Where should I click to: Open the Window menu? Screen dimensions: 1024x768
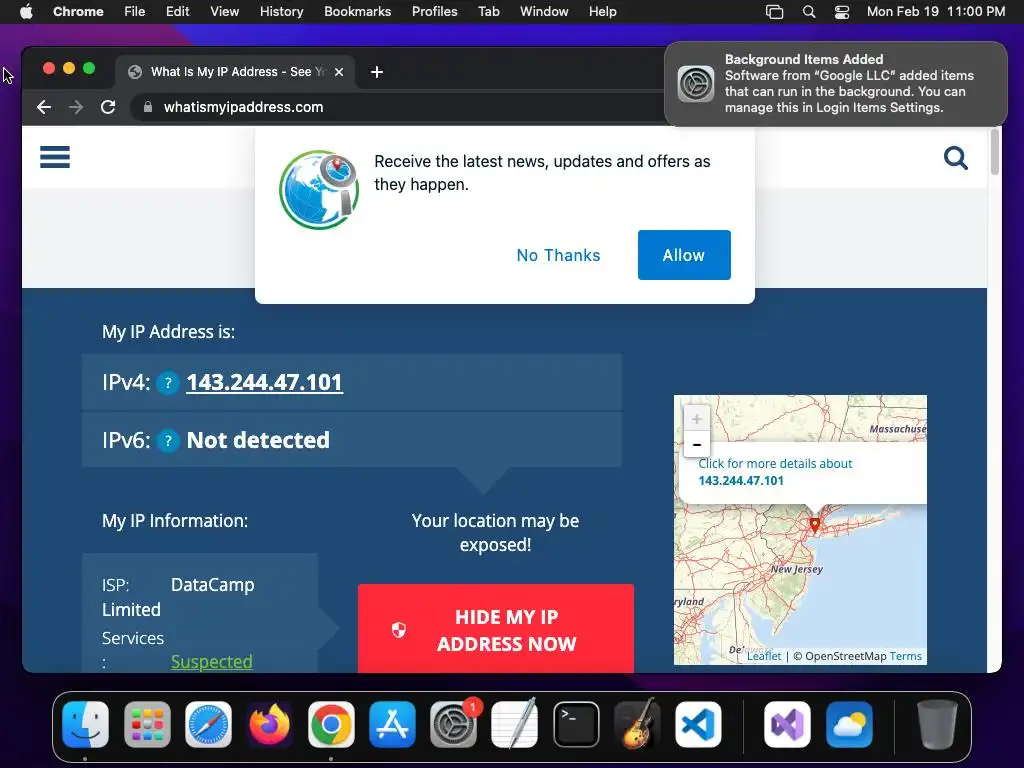(x=544, y=12)
